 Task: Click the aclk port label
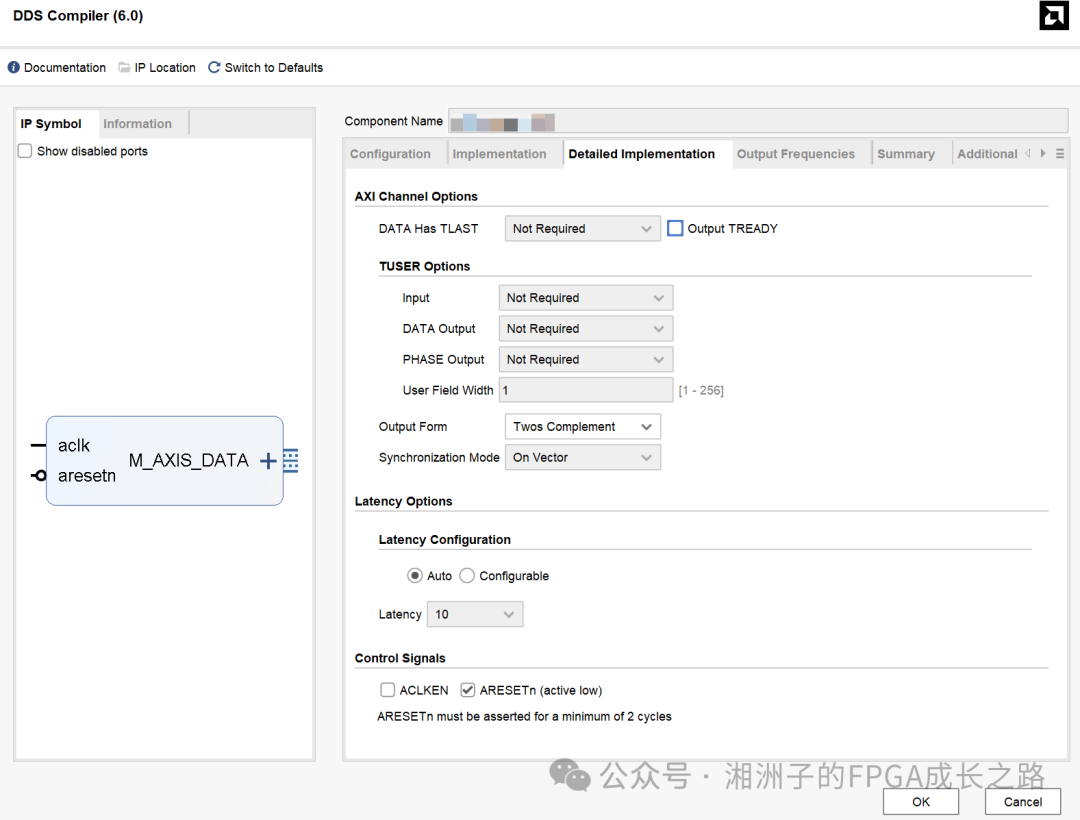[x=74, y=445]
